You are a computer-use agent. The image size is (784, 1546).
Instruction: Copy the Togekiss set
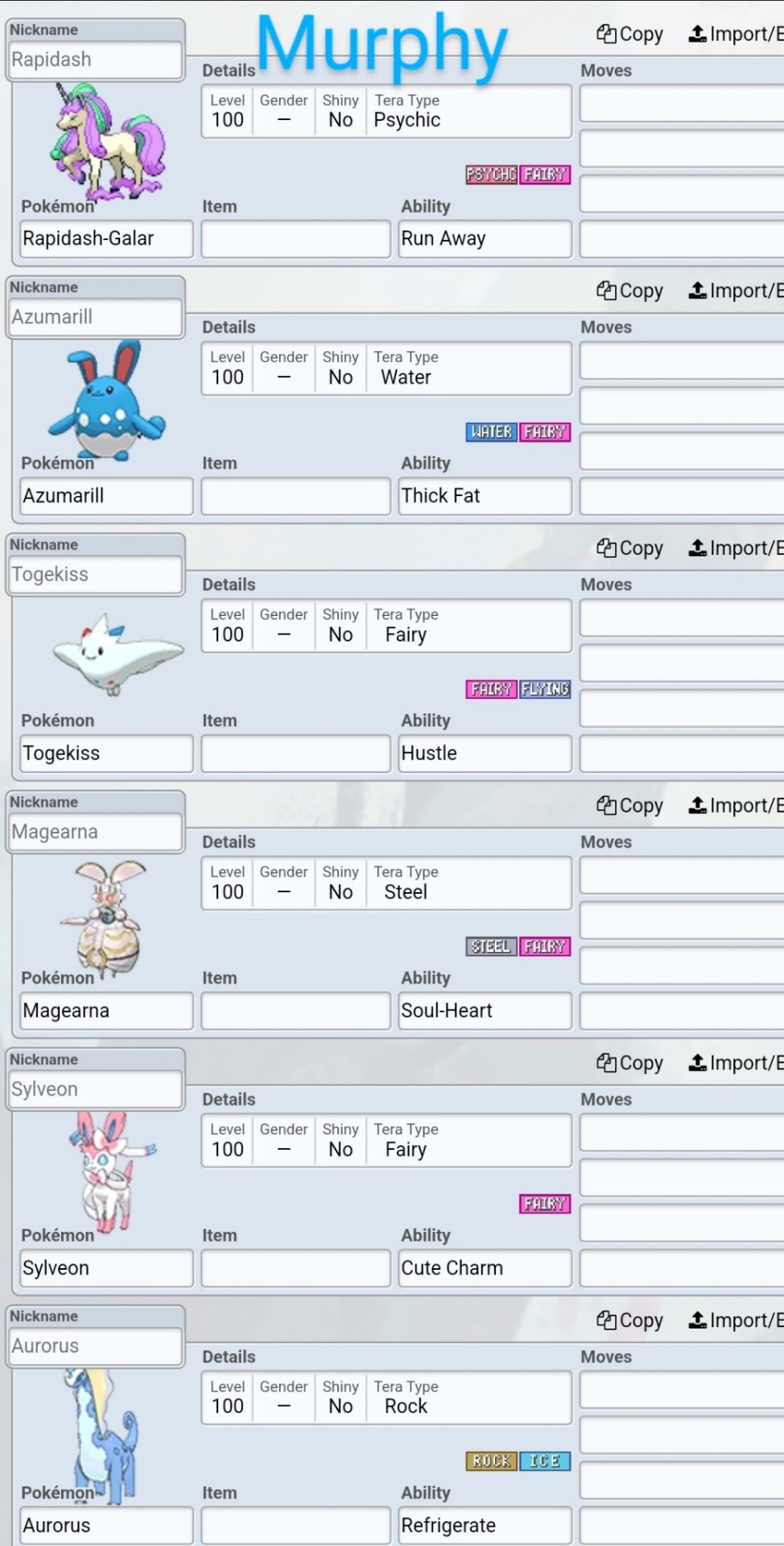click(629, 548)
